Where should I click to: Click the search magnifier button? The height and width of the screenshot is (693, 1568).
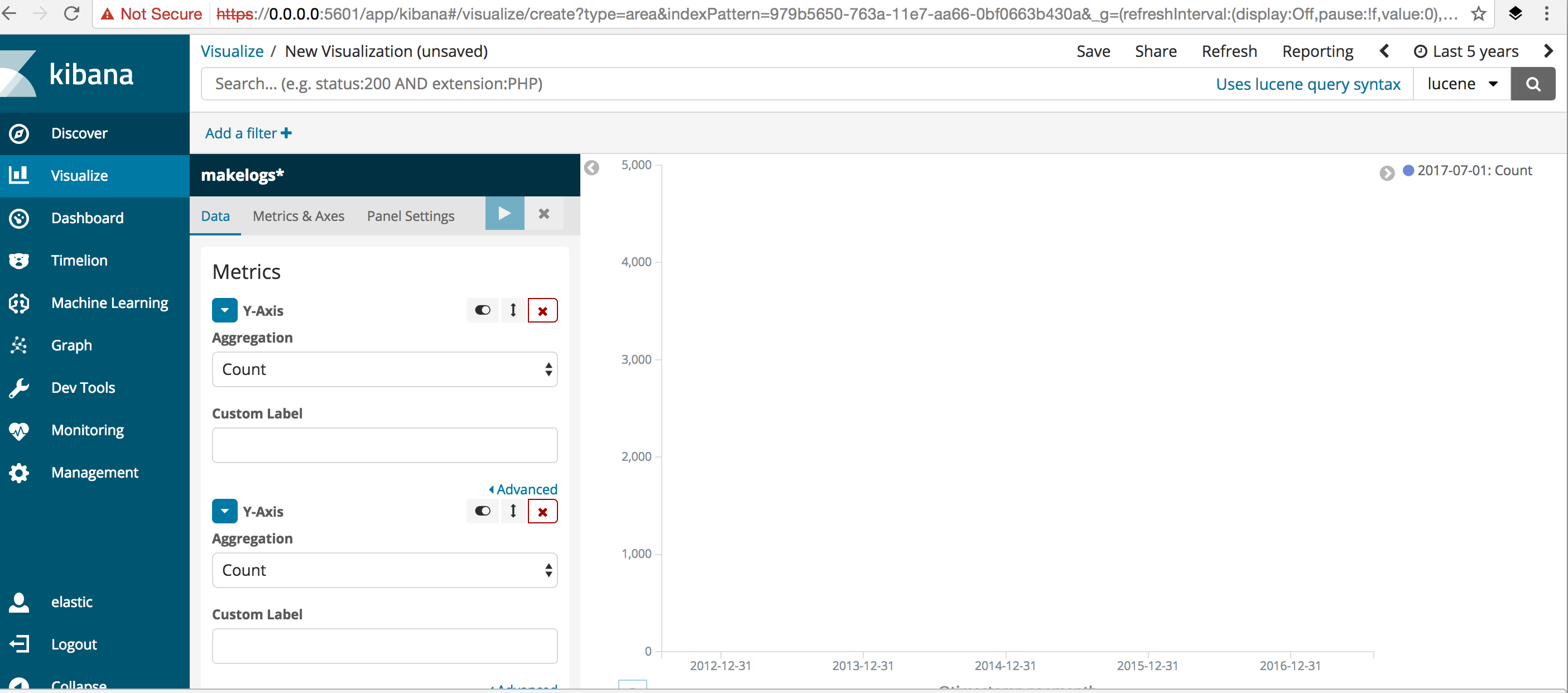1532,84
